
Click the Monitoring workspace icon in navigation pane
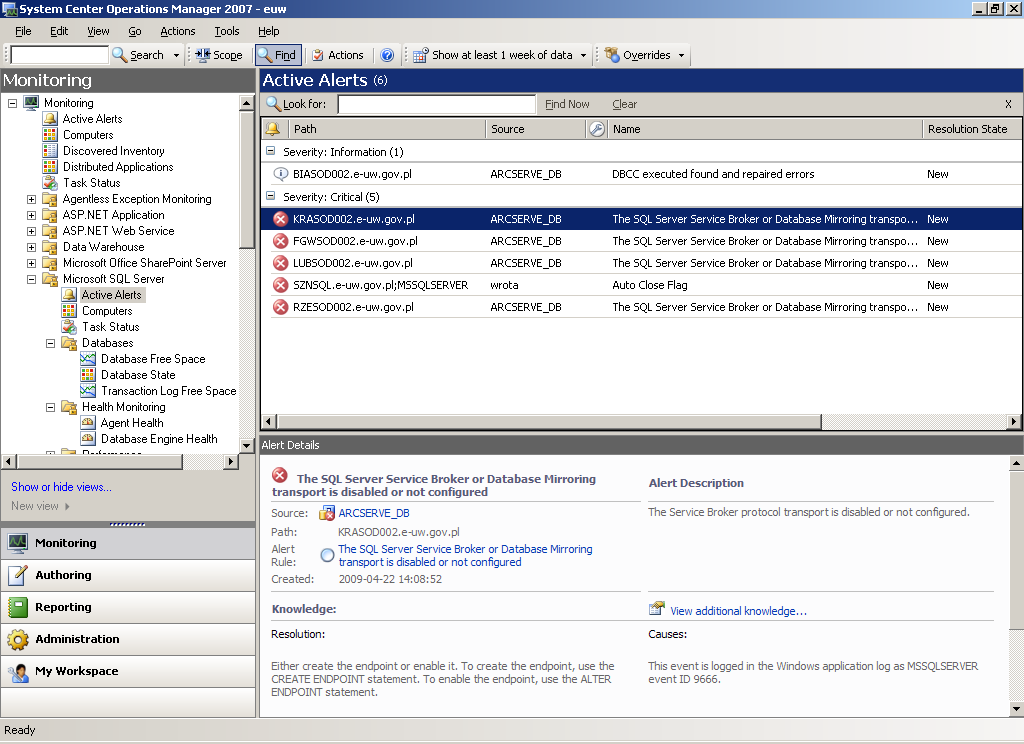point(18,543)
